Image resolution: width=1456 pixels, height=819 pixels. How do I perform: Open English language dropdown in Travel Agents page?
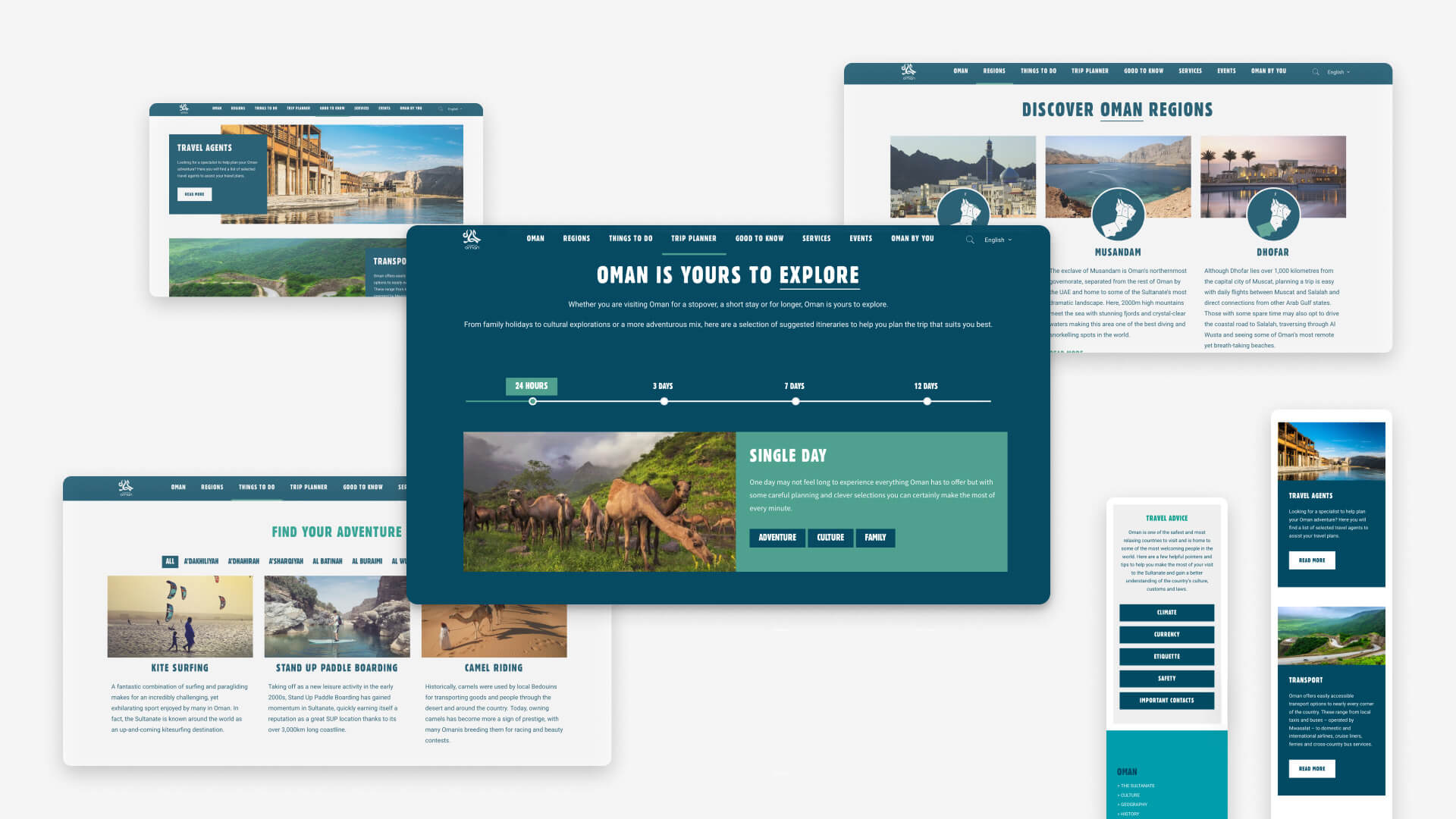click(x=455, y=108)
